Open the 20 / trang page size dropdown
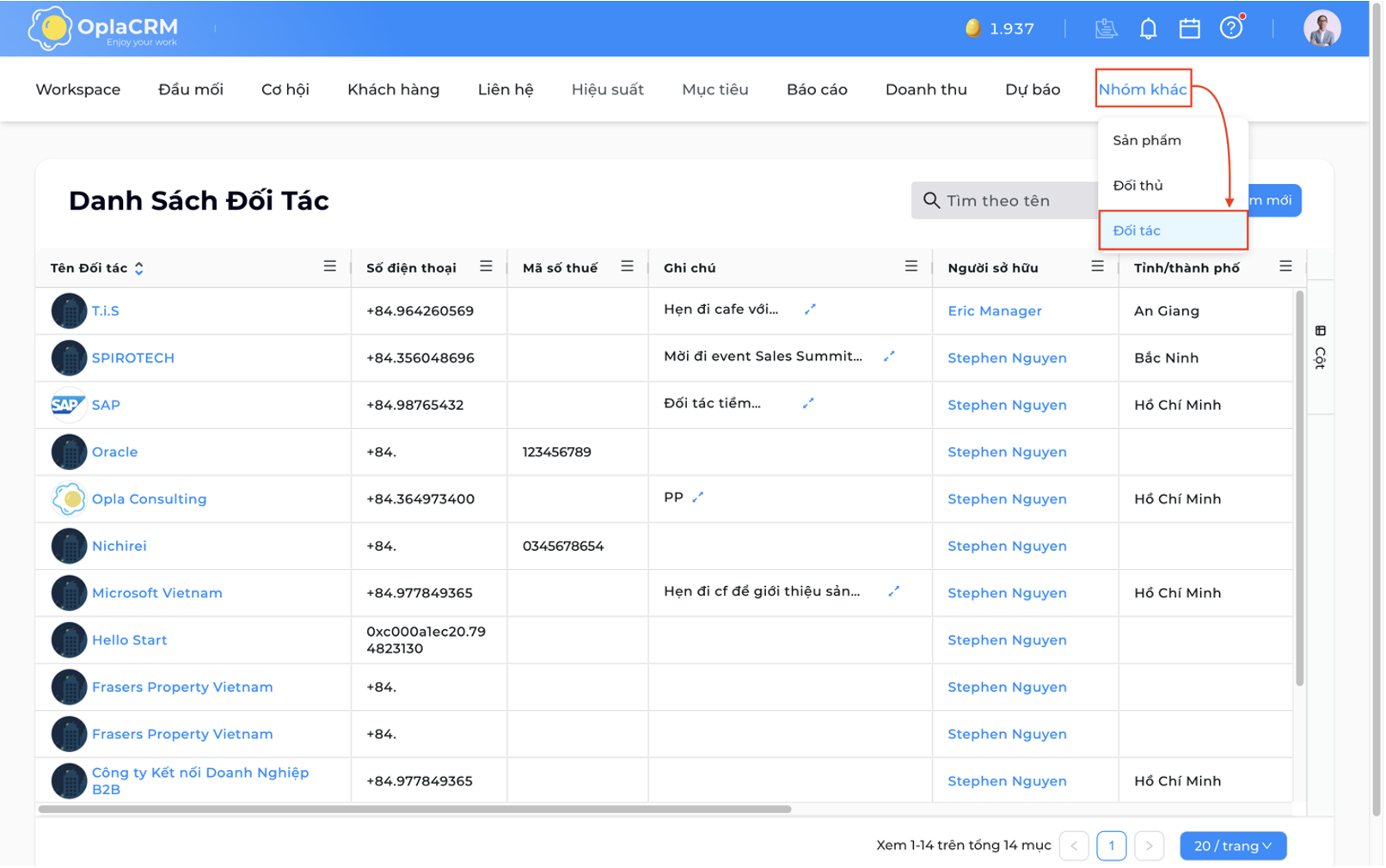The height and width of the screenshot is (868, 1386). [1233, 846]
